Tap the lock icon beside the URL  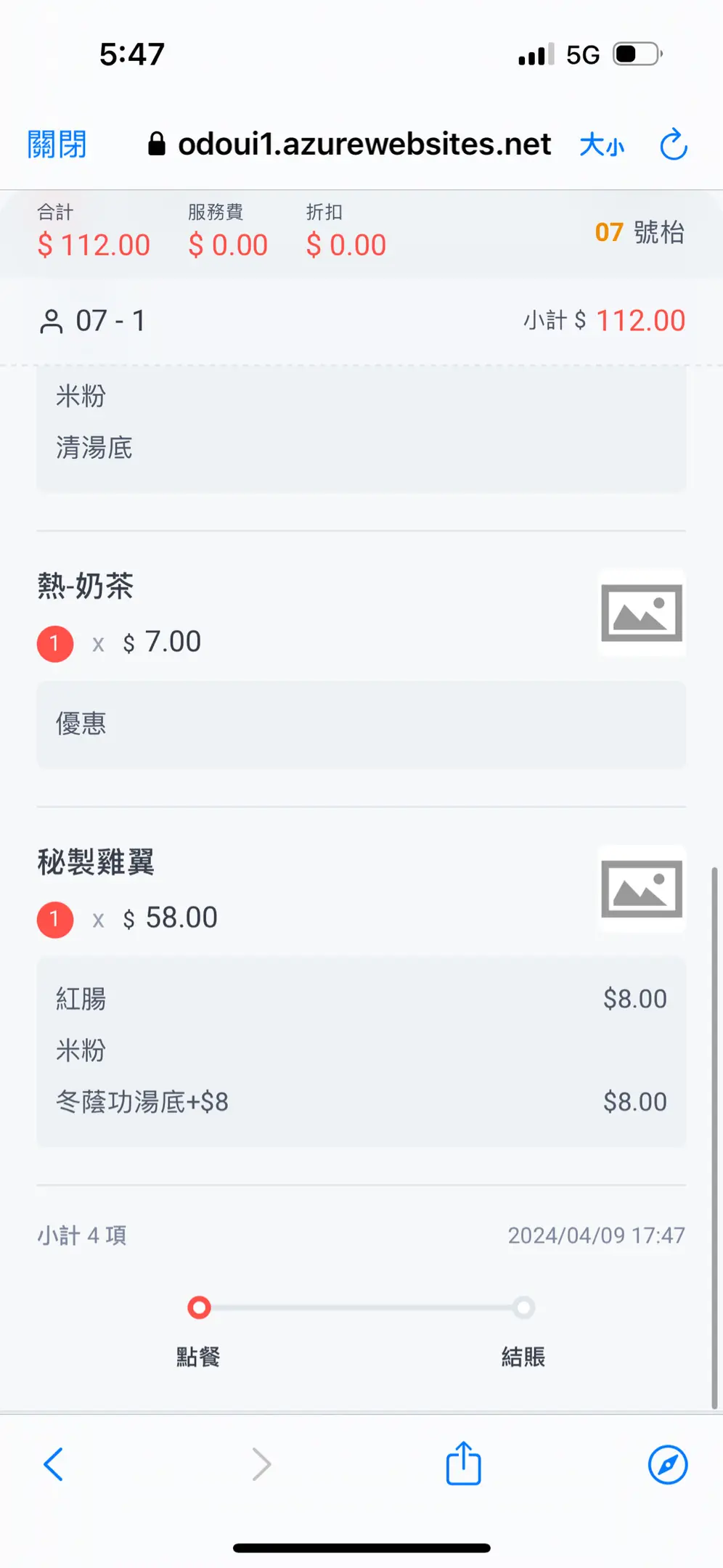click(156, 144)
